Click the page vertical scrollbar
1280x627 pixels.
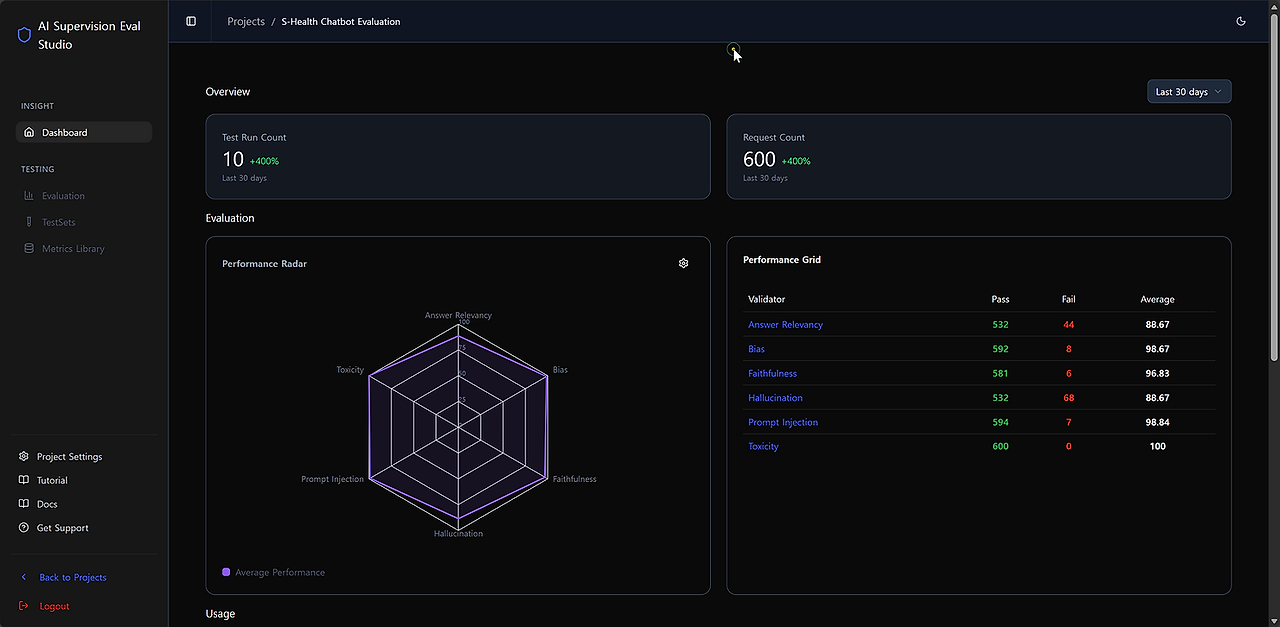coord(1274,190)
